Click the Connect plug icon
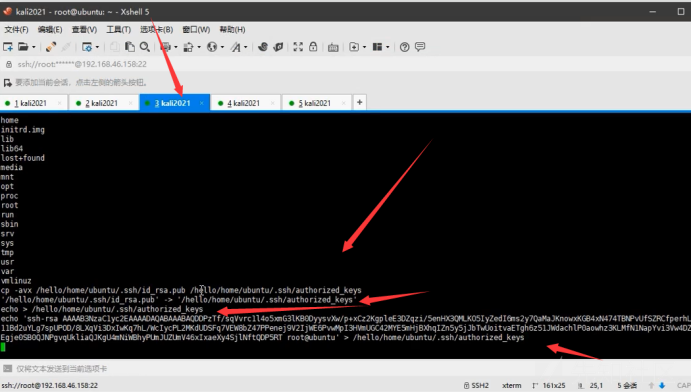Image resolution: width=692 pixels, height=392 pixels. pyautogui.click(x=51, y=47)
